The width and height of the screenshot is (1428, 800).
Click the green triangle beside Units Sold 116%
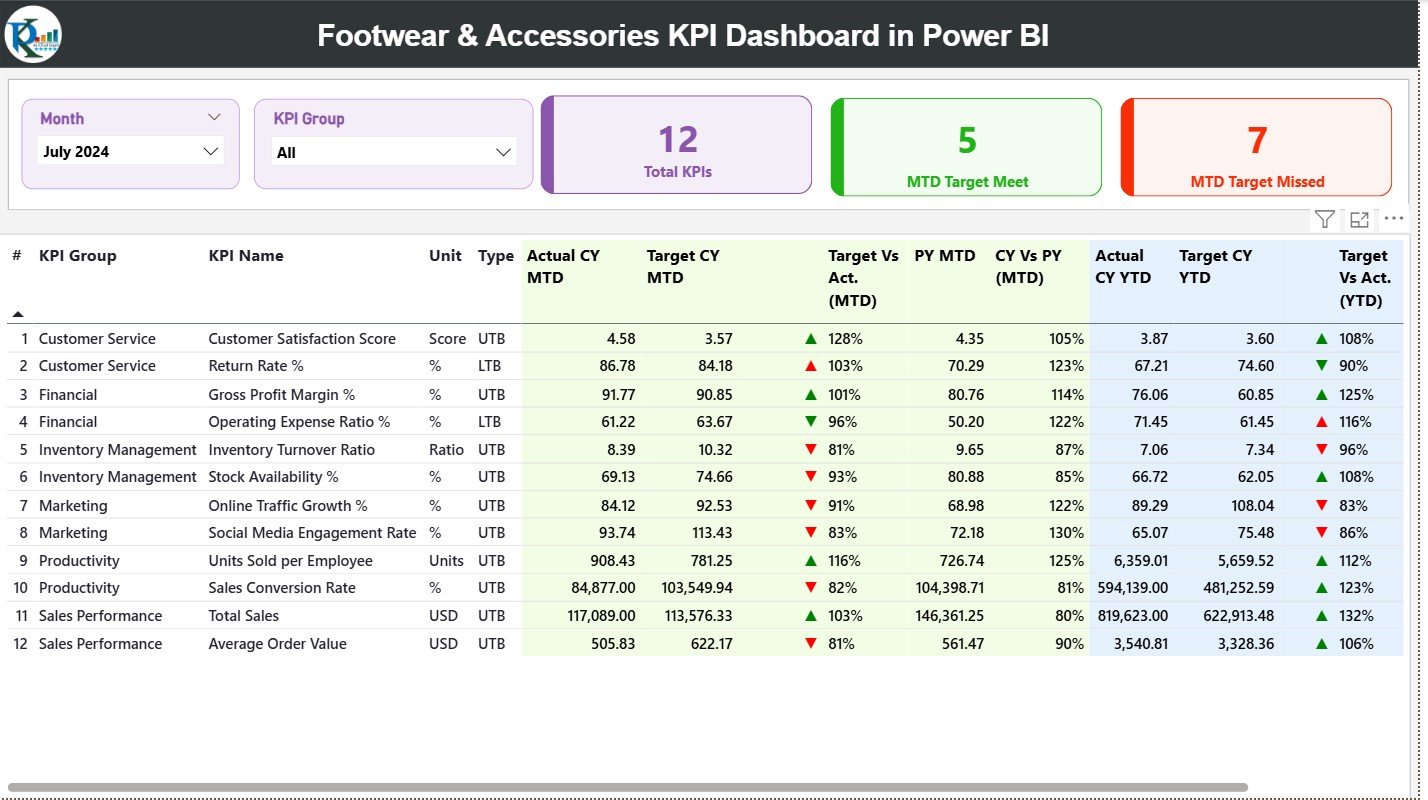click(810, 560)
